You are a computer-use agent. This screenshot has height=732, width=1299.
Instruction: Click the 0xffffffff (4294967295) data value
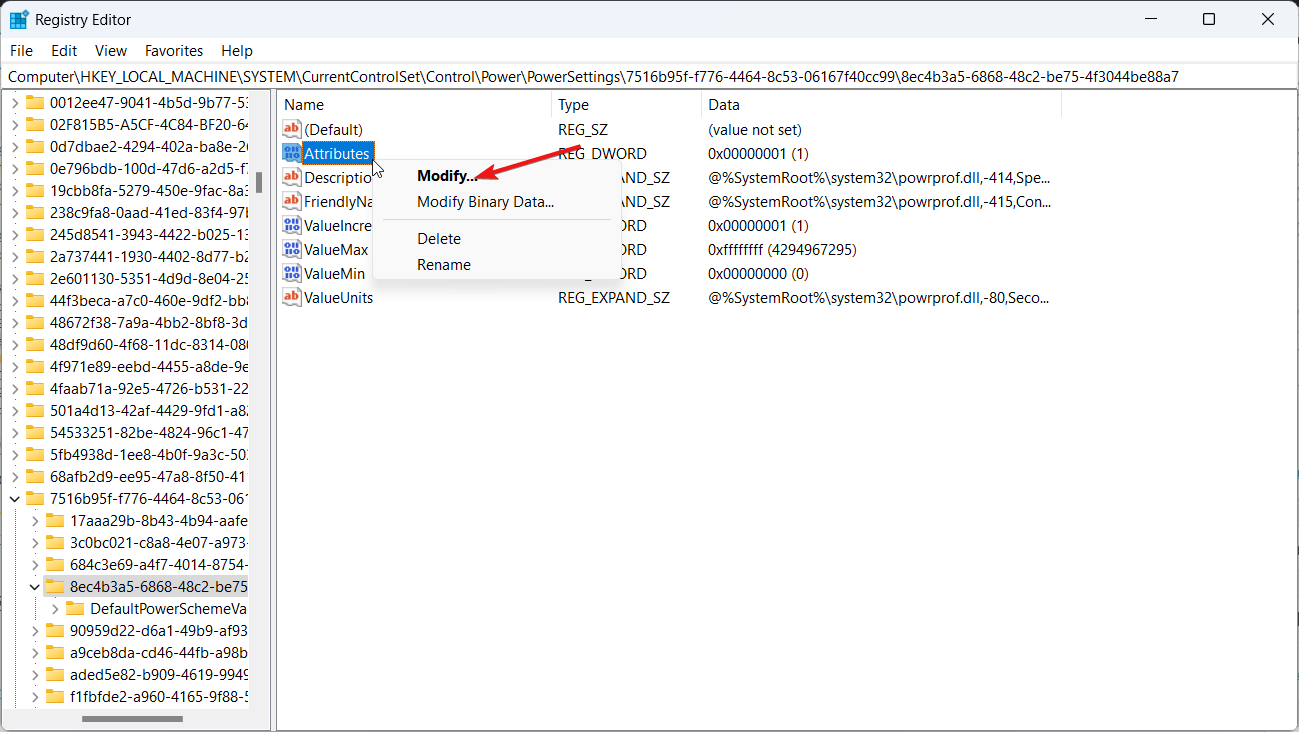click(x=783, y=249)
